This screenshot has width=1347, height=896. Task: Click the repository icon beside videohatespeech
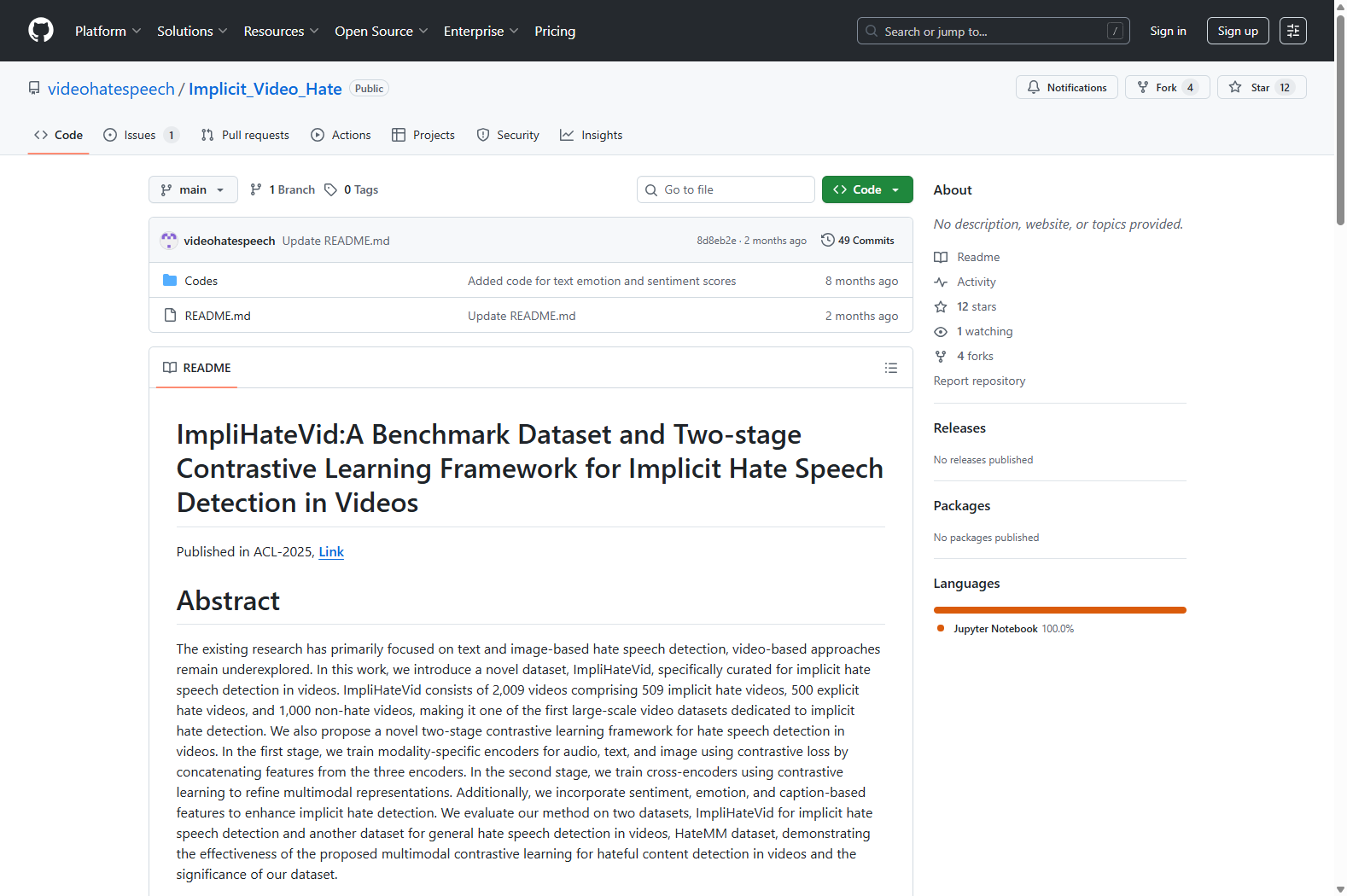pyautogui.click(x=34, y=89)
